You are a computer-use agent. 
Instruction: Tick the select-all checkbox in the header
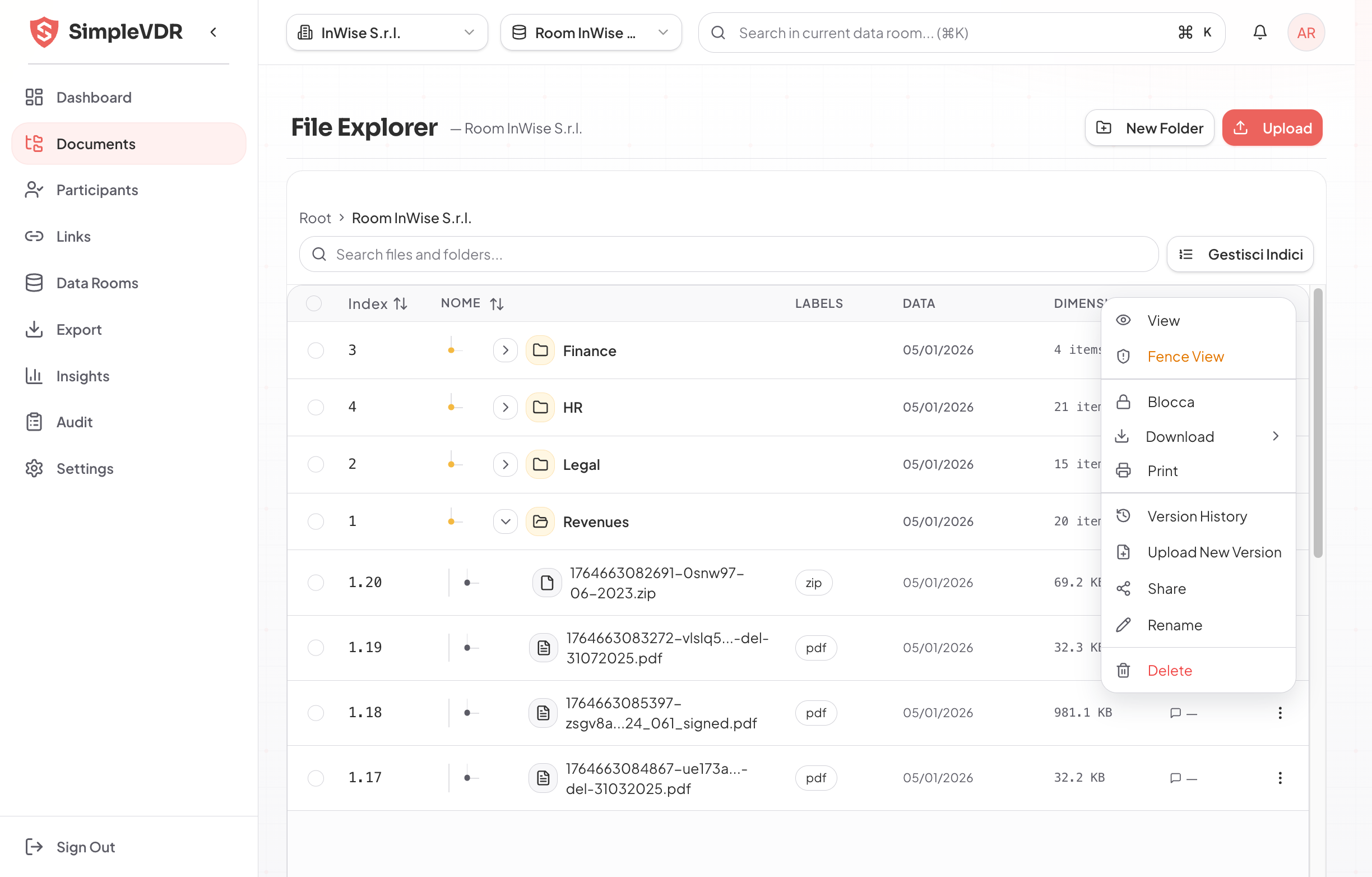pyautogui.click(x=314, y=303)
